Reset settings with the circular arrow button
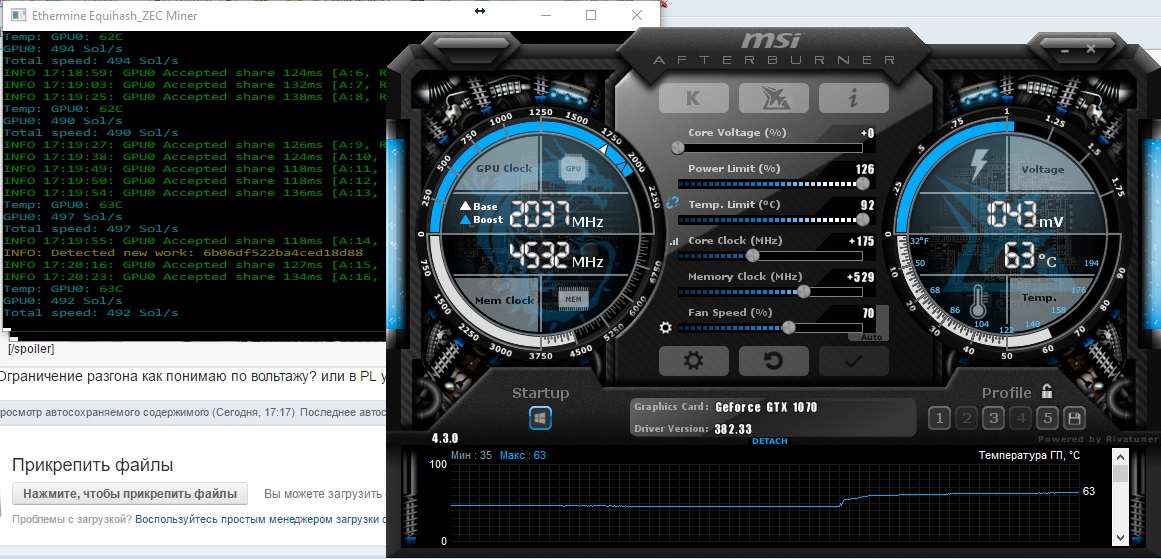This screenshot has height=559, width=1161. (x=773, y=361)
